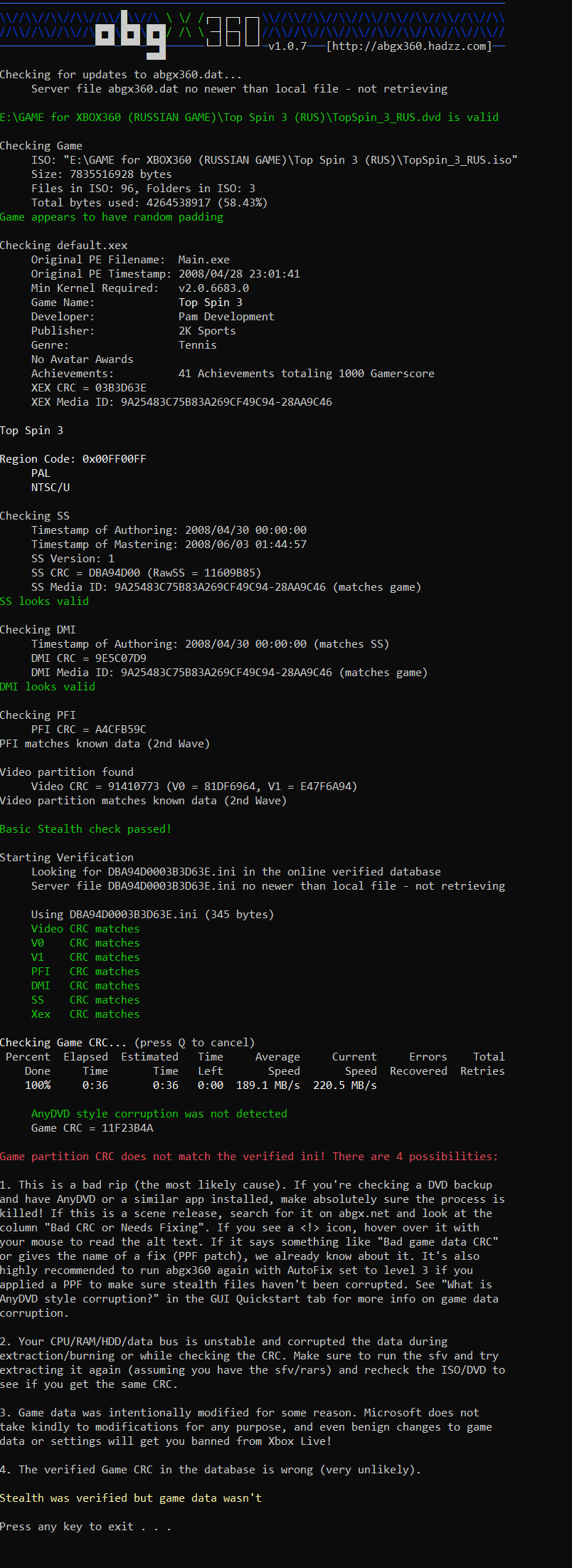Click the NTSC/U region entry

click(51, 488)
